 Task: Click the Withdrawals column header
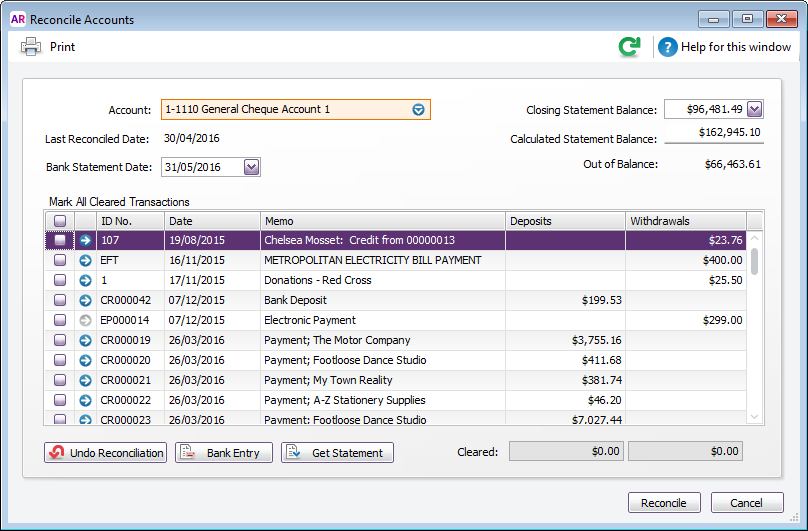pyautogui.click(x=685, y=220)
